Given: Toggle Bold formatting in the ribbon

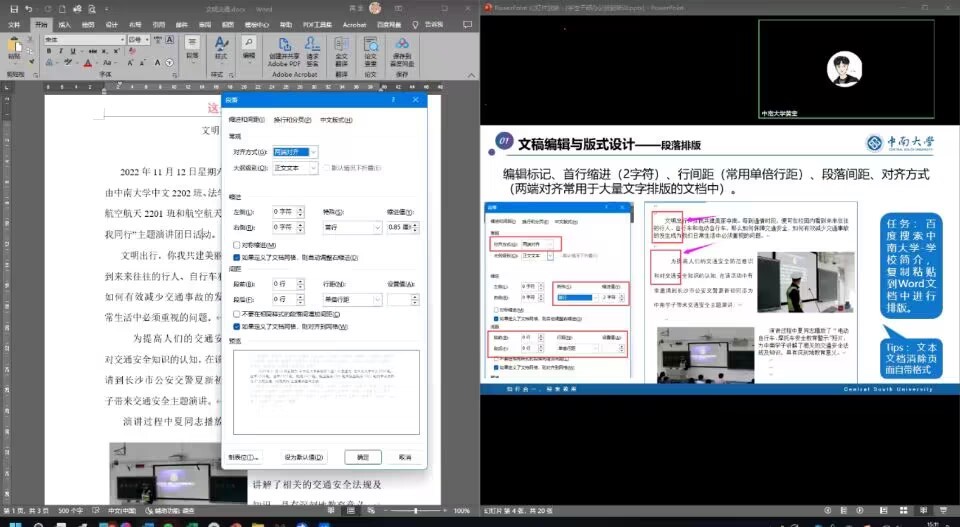Looking at the screenshot, I should [49, 52].
